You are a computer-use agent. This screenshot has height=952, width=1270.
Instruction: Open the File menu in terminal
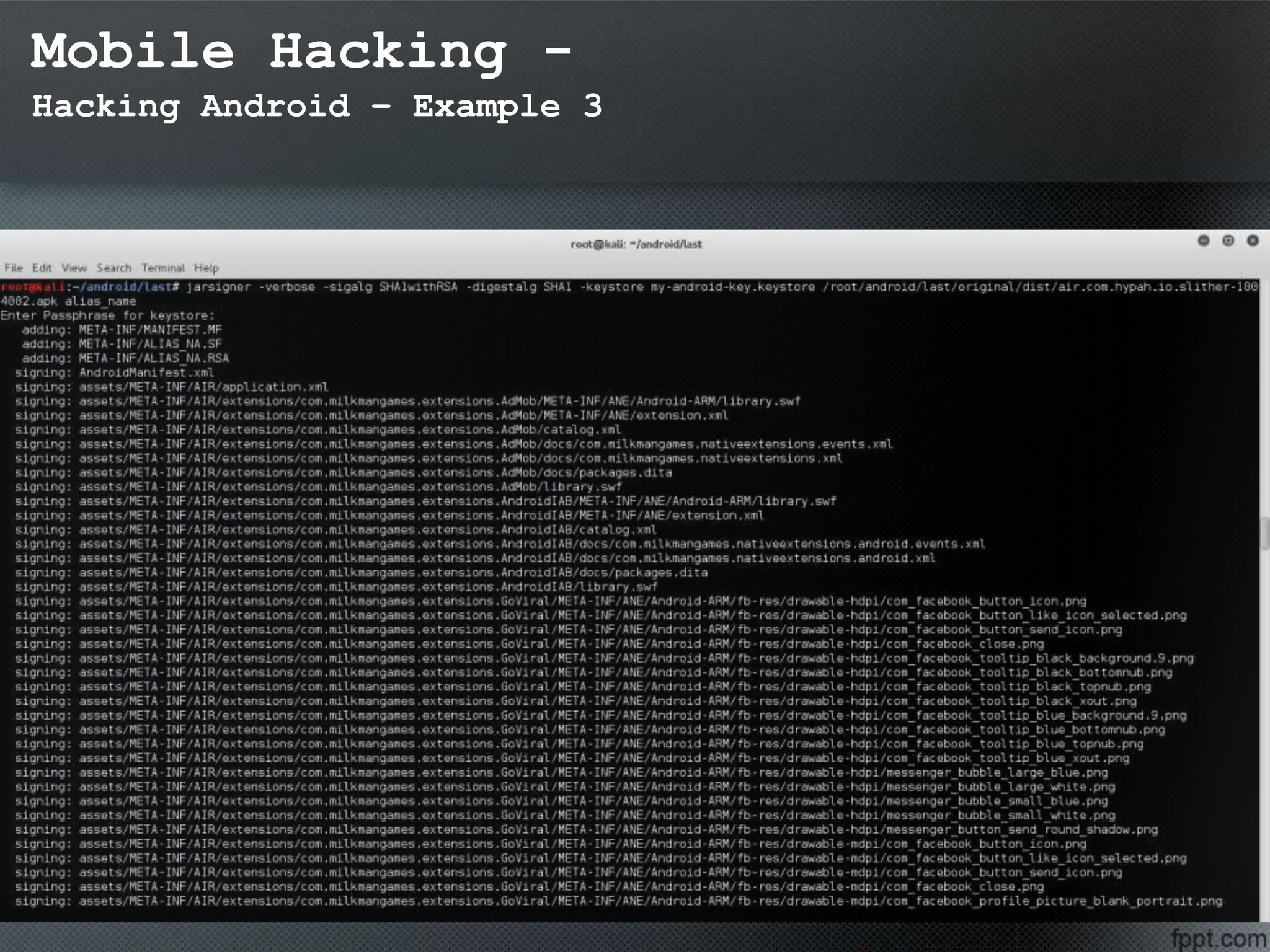coord(14,268)
